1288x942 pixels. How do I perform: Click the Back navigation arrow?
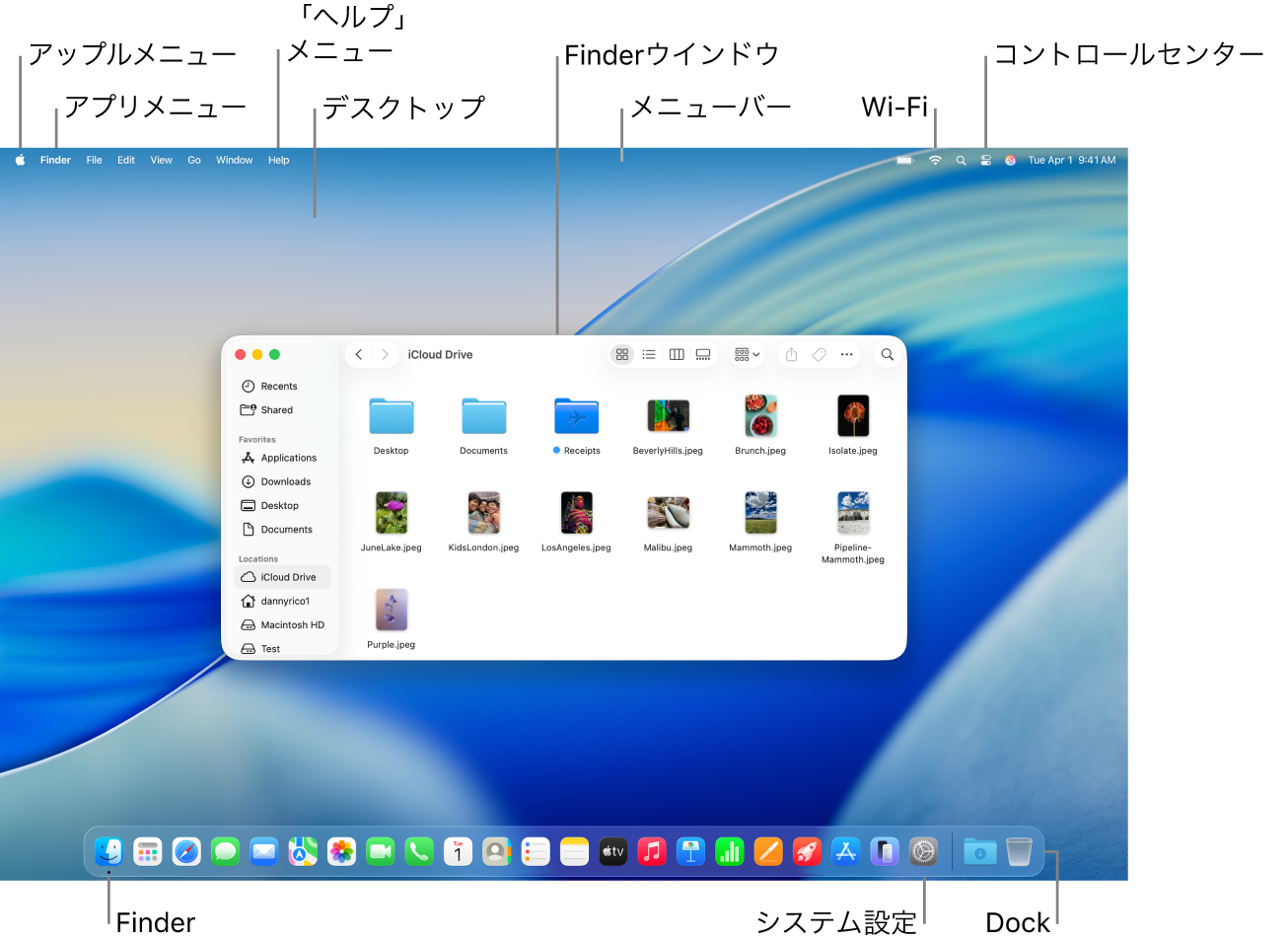pos(359,354)
